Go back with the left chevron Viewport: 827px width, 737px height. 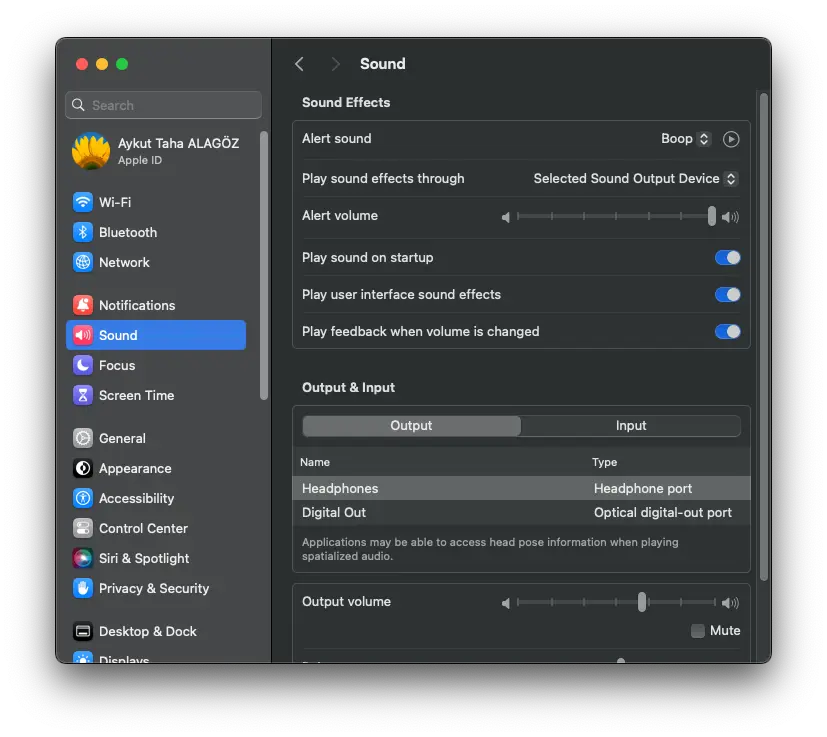click(300, 64)
